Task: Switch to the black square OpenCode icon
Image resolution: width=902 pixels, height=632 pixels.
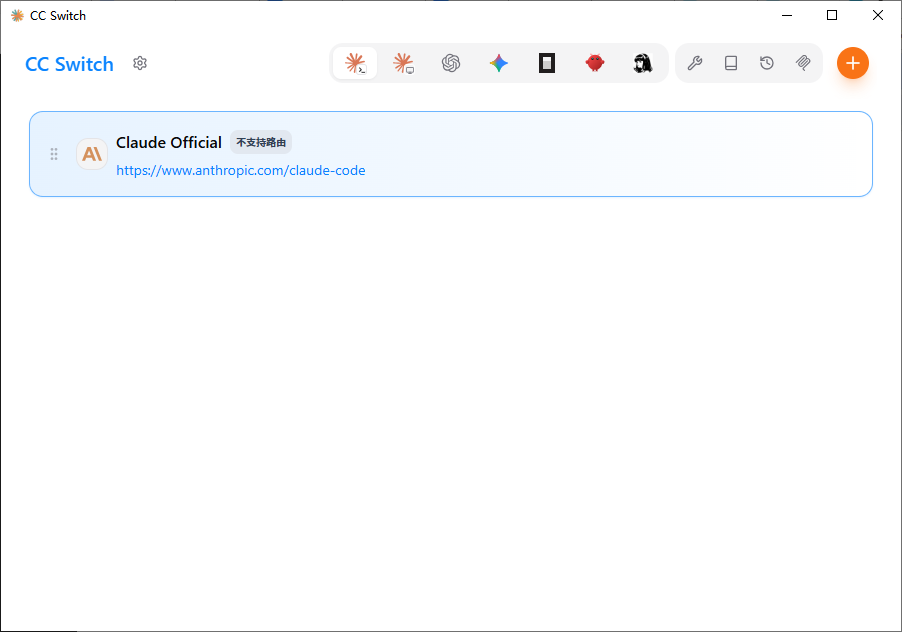Action: tap(546, 63)
